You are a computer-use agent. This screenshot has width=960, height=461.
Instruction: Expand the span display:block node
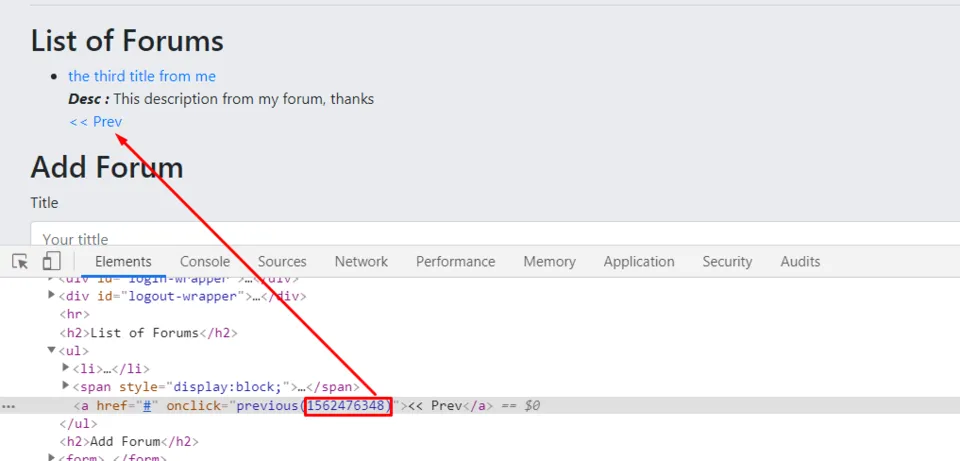click(66, 386)
